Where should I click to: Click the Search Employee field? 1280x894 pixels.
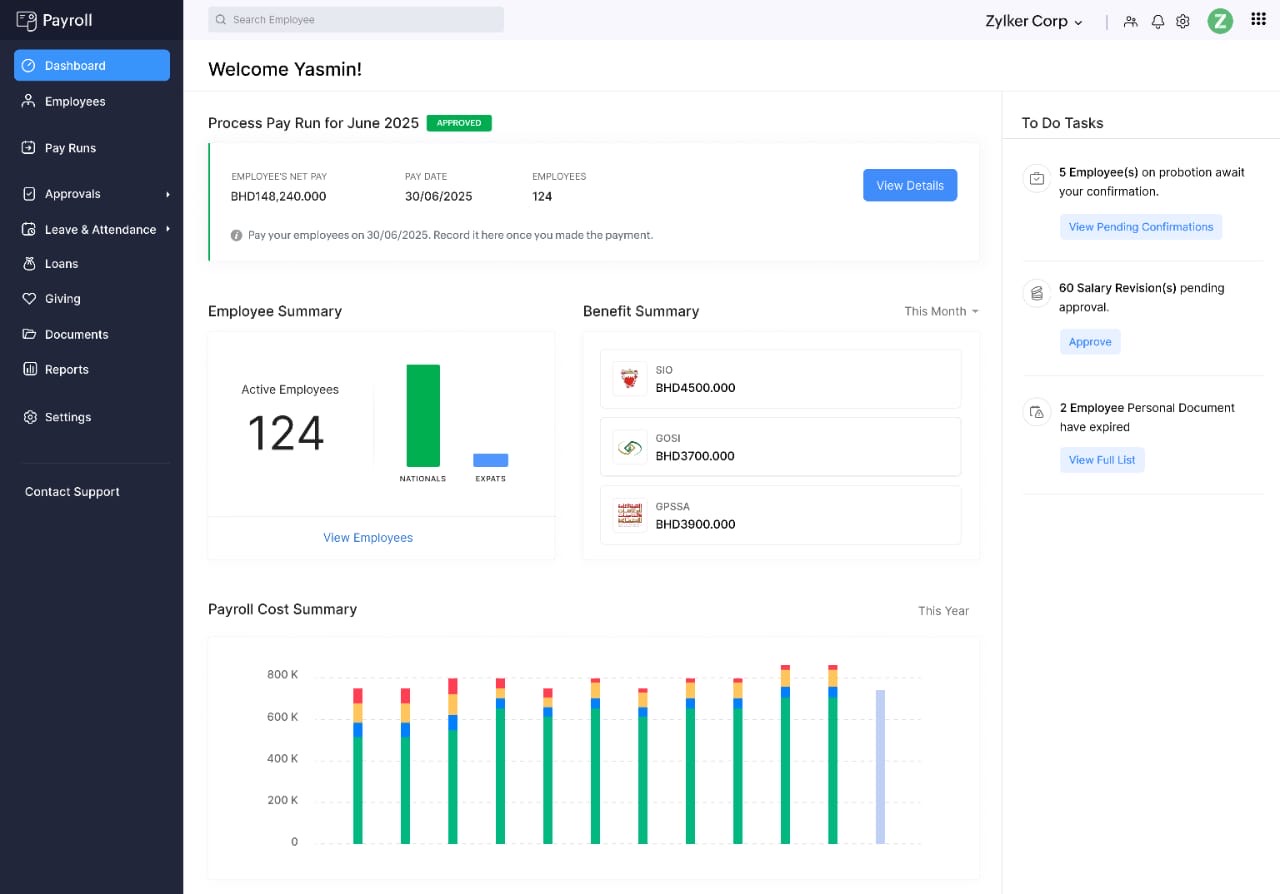click(355, 20)
